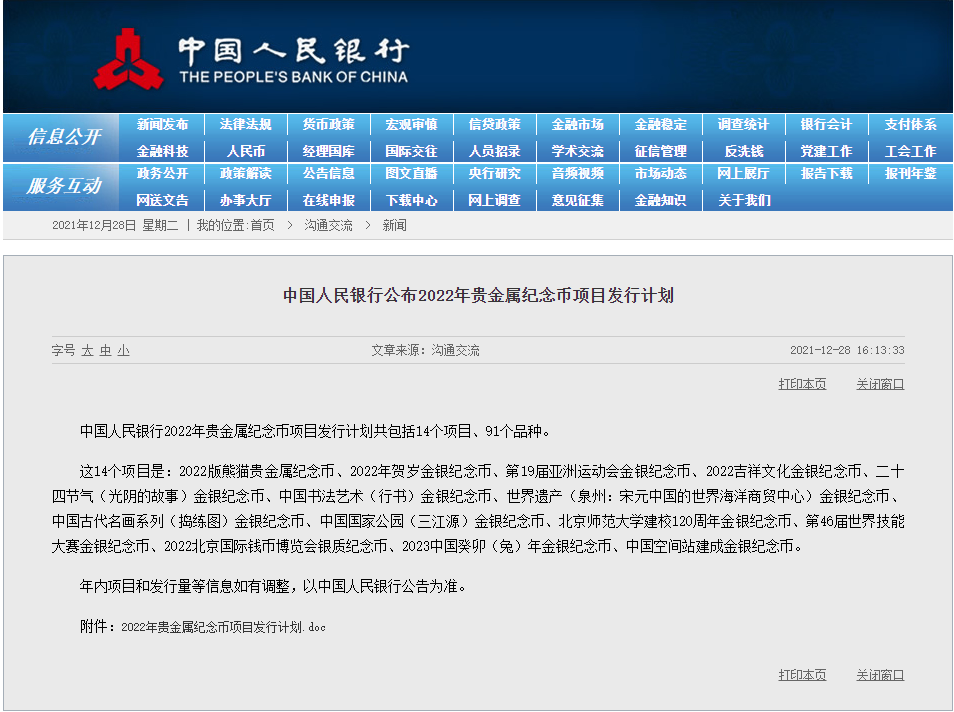Open 市场动态 section
954x712 pixels.
(660, 173)
